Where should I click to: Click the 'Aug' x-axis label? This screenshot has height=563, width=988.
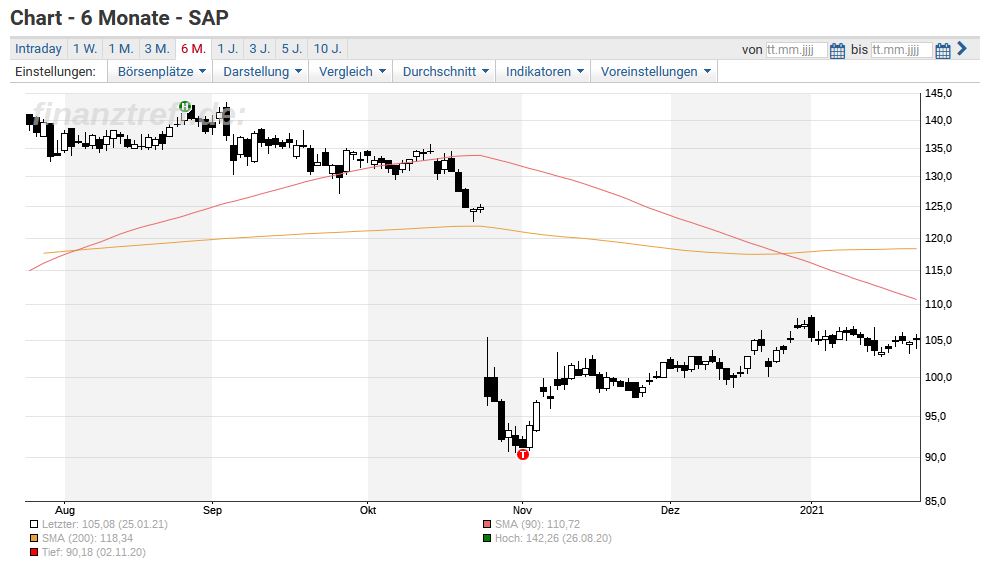tap(65, 510)
